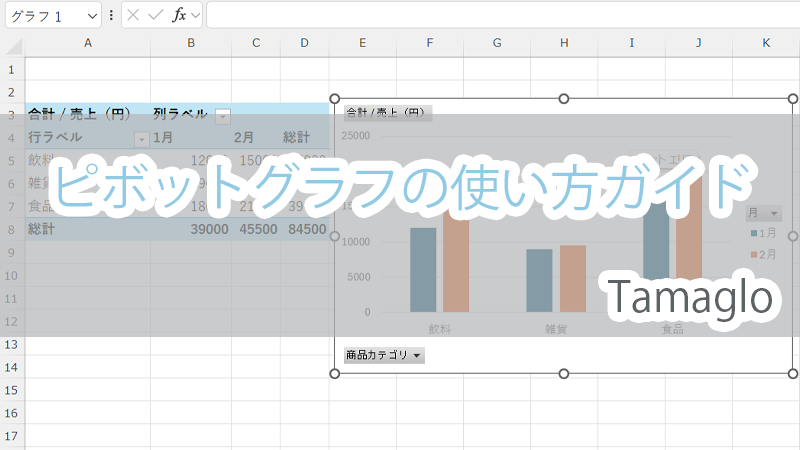This screenshot has height=450, width=800.
Task: Click the formula bar enter checkmark icon
Action: 155,15
